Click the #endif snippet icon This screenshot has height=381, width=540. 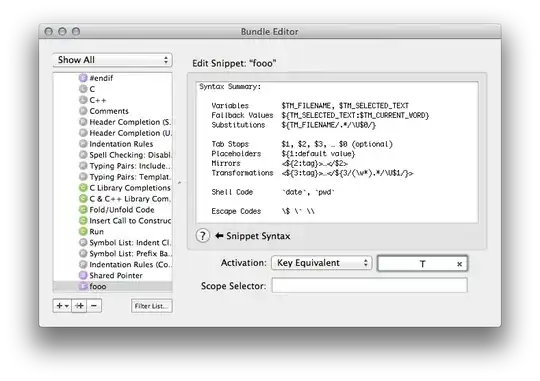coord(83,78)
